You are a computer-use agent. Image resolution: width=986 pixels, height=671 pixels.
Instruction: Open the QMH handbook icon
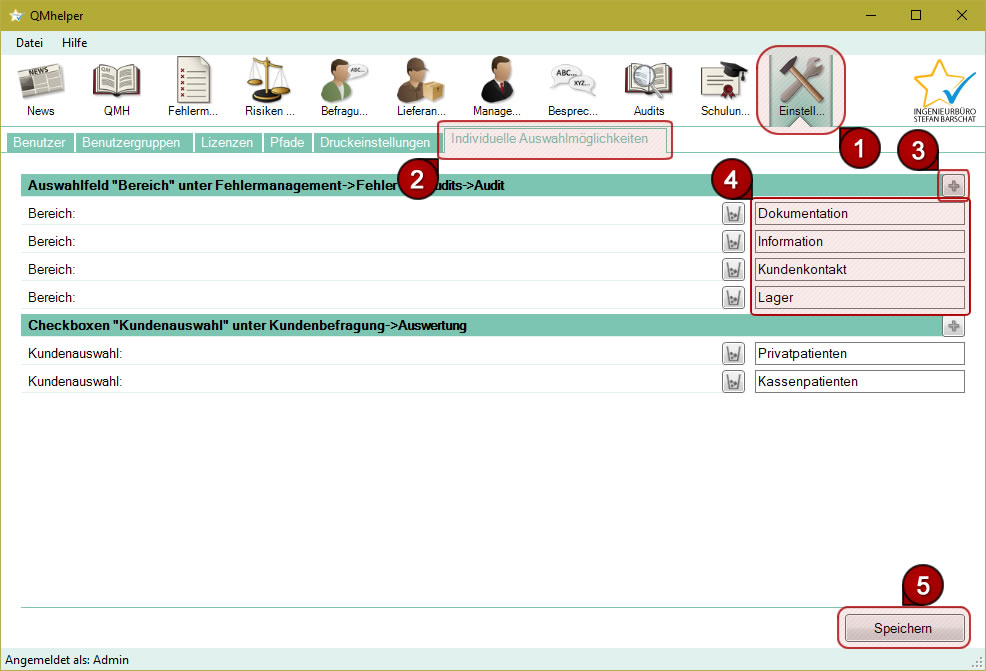(x=117, y=87)
